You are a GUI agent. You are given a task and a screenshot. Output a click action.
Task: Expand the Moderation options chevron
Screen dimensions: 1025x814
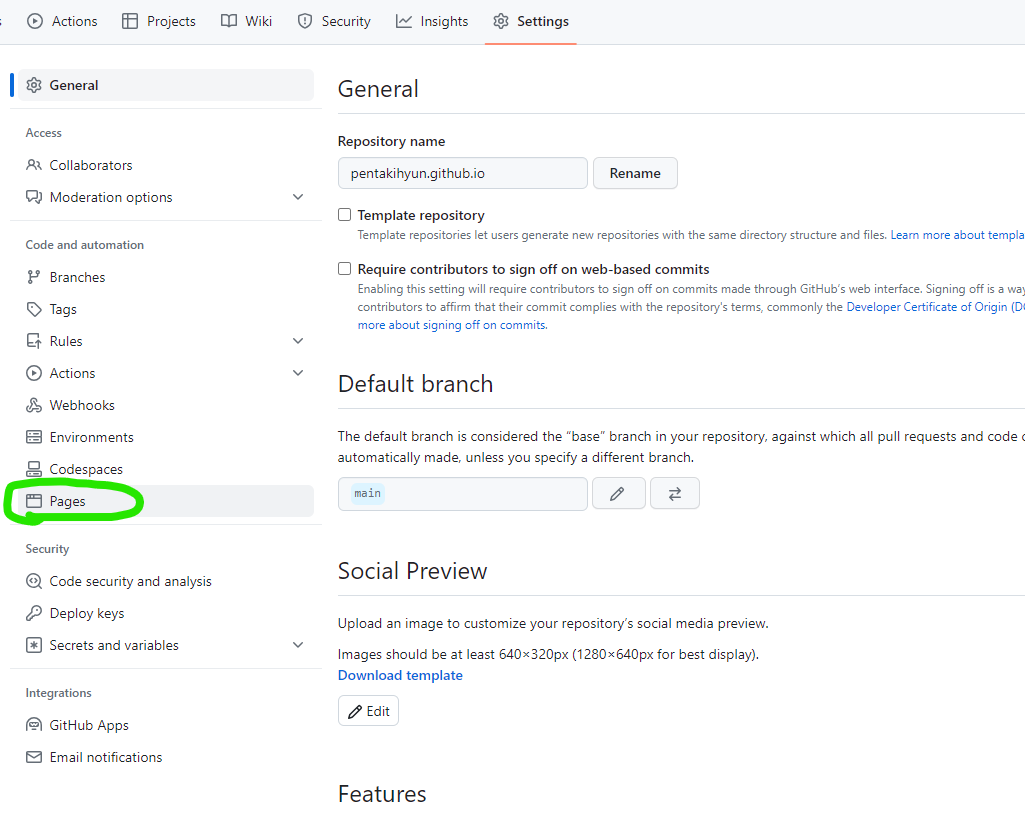[298, 197]
